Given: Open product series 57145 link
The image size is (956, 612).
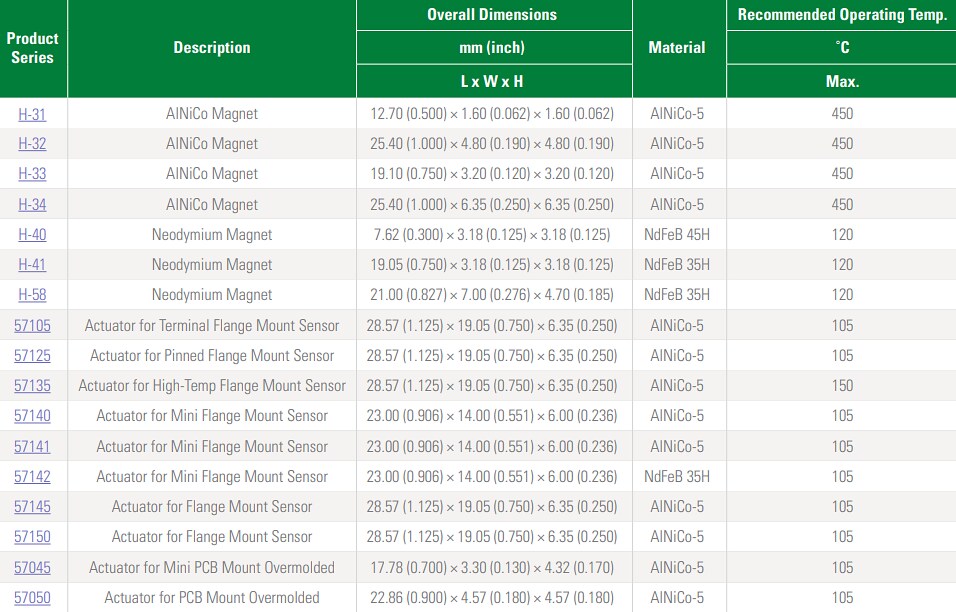Looking at the screenshot, I should (x=32, y=506).
